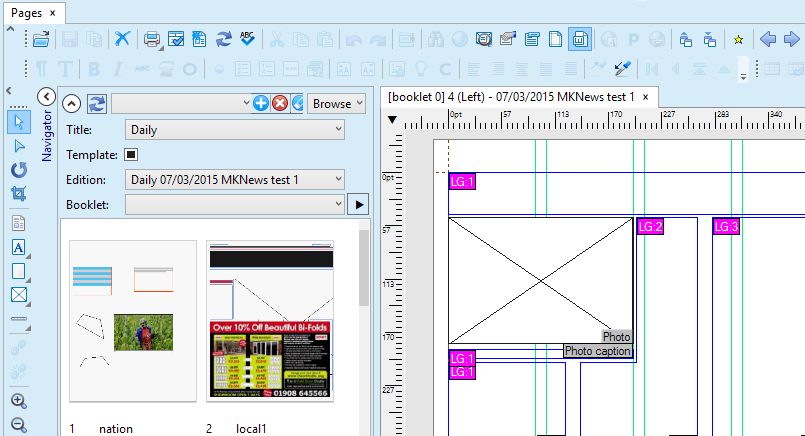Click the LG:2 column label
Viewport: 805px width, 436px height.
click(x=650, y=226)
